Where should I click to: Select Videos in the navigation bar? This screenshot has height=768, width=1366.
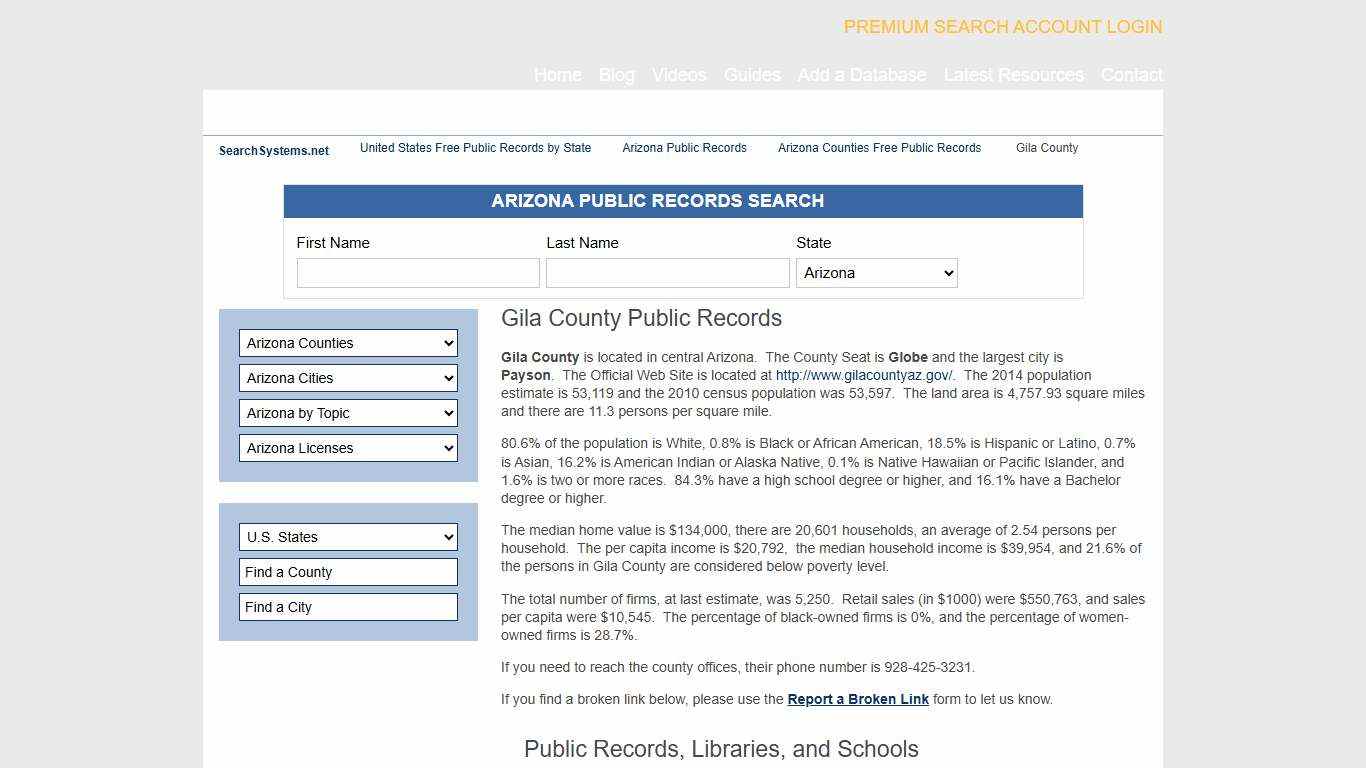[x=678, y=75]
